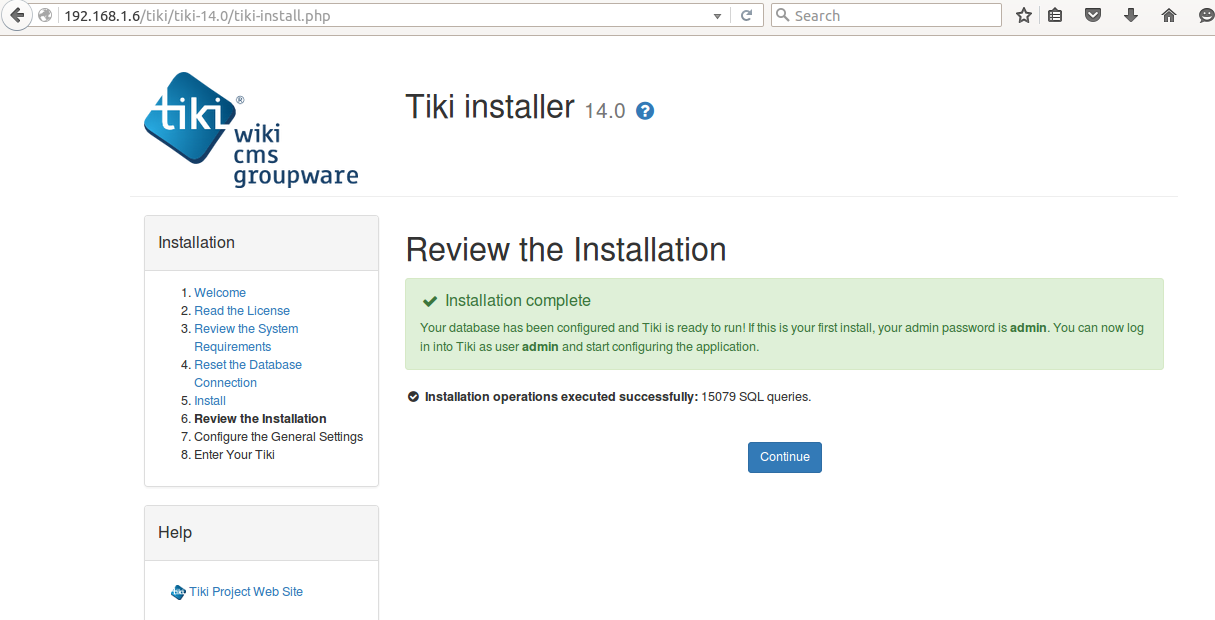Click Configure the General Settings step text
Image resolution: width=1215 pixels, height=620 pixels.
pos(279,437)
